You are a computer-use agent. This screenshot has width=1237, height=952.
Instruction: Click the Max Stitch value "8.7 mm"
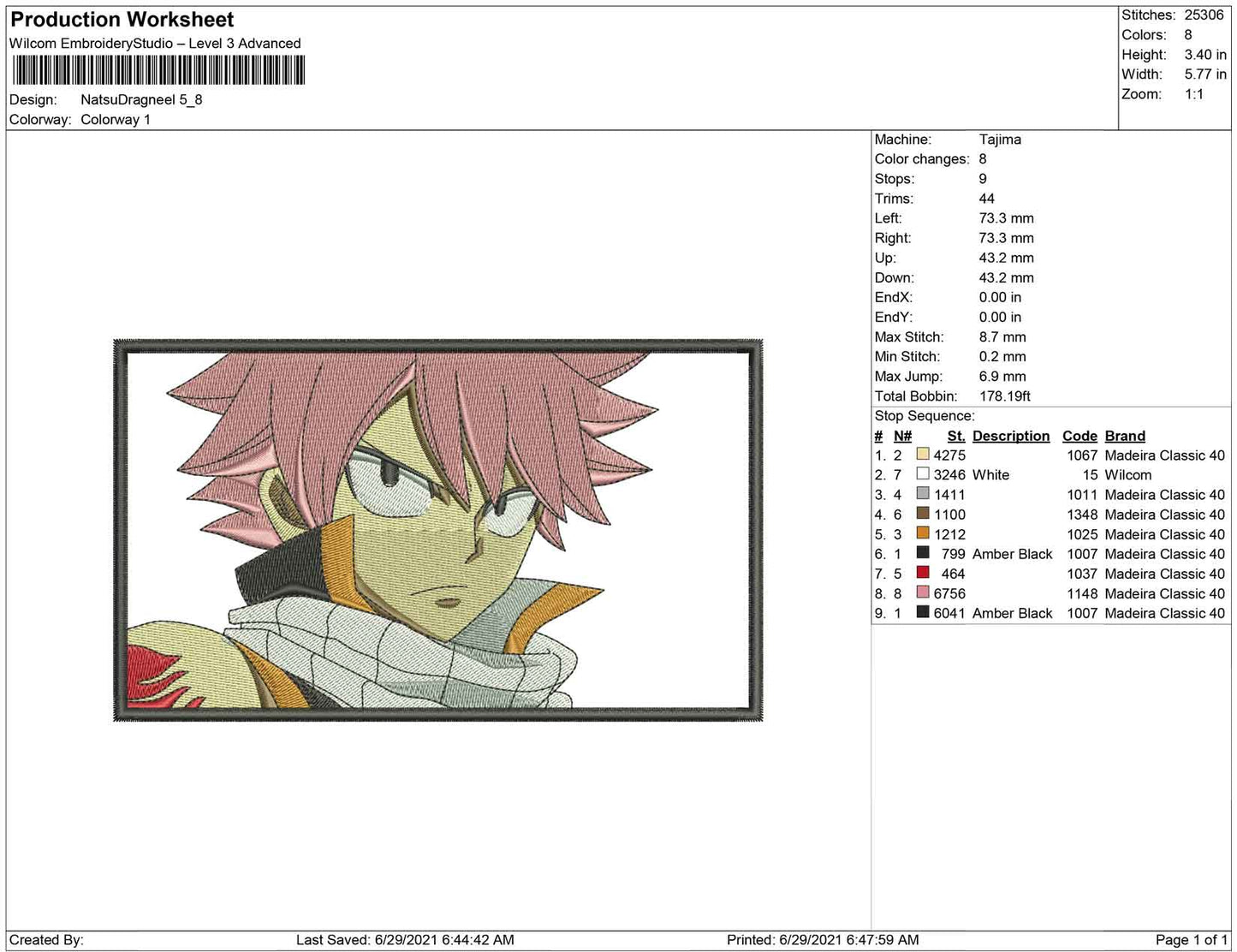(1002, 336)
